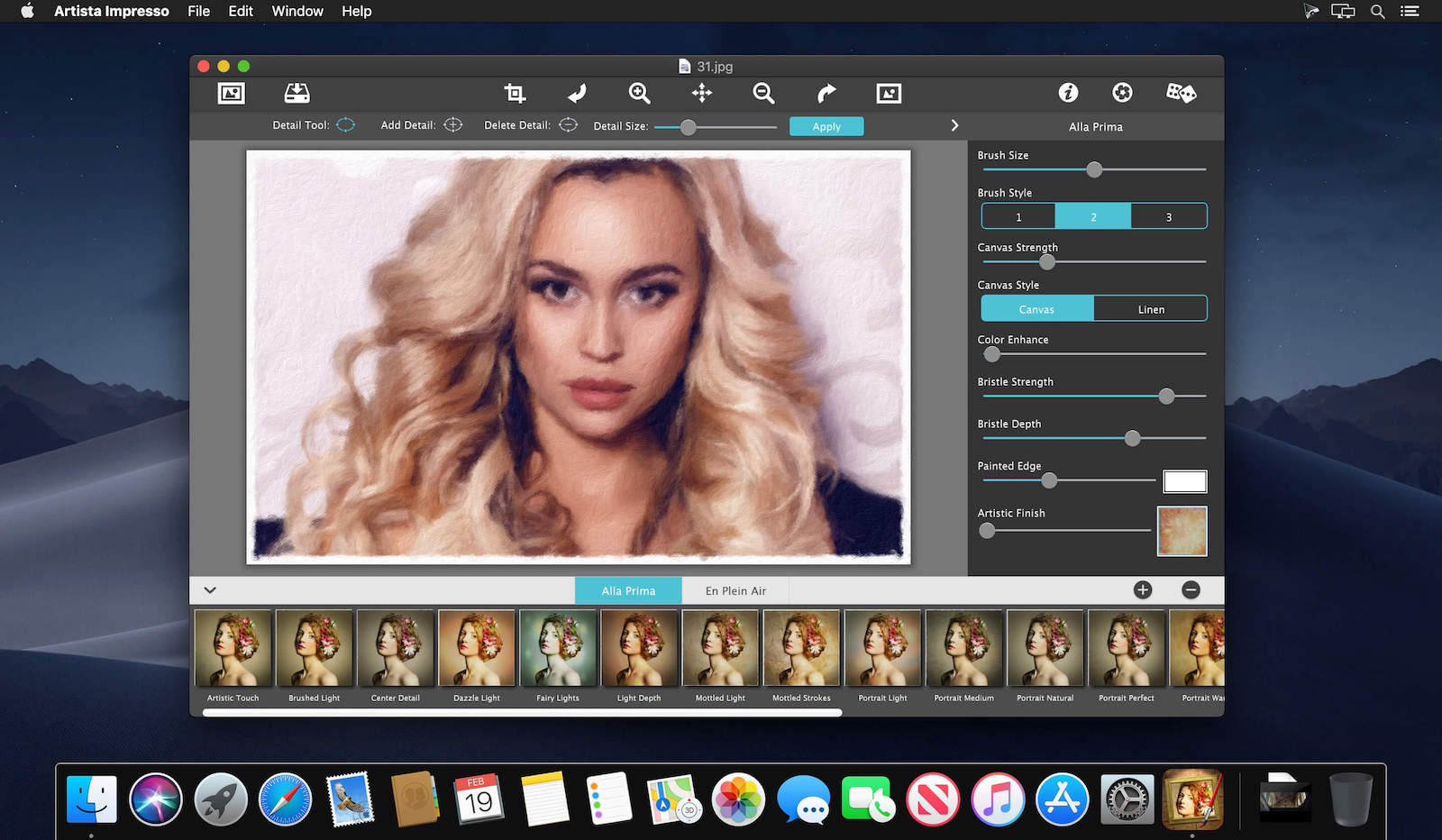
Task: Collapse the presets panel with the chevron
Action: tap(210, 590)
